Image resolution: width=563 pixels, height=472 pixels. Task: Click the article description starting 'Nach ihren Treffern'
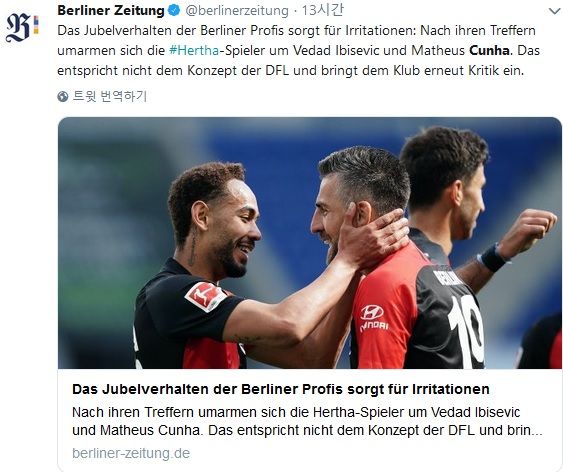pos(307,421)
